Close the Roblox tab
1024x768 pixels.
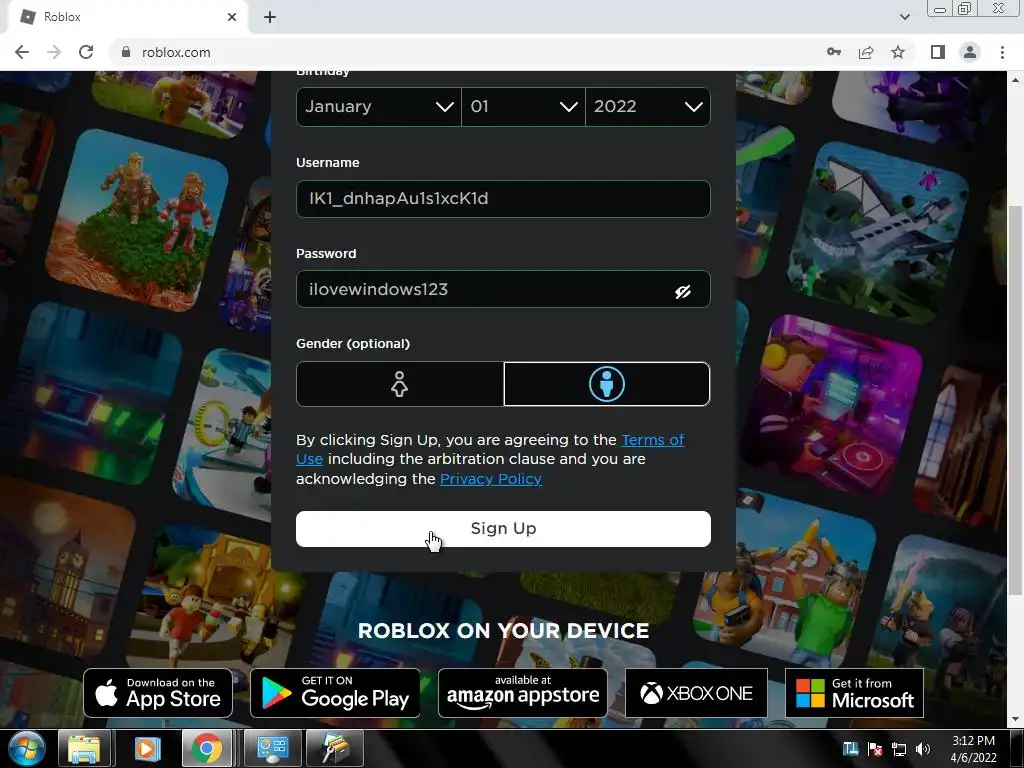coord(232,17)
